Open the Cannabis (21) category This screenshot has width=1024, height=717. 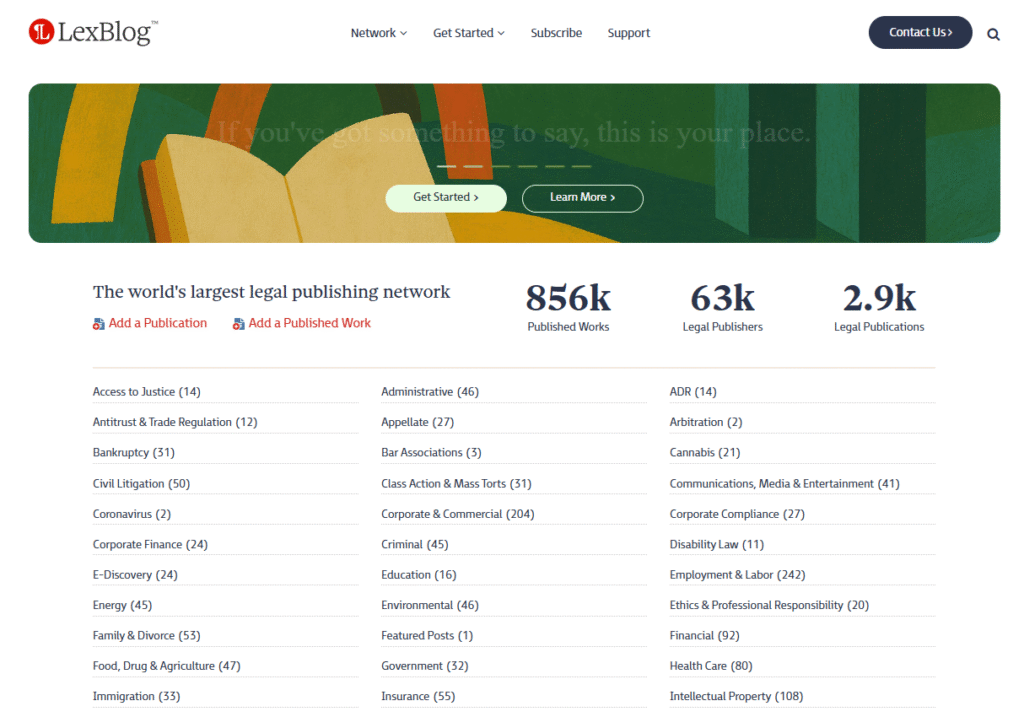(705, 453)
